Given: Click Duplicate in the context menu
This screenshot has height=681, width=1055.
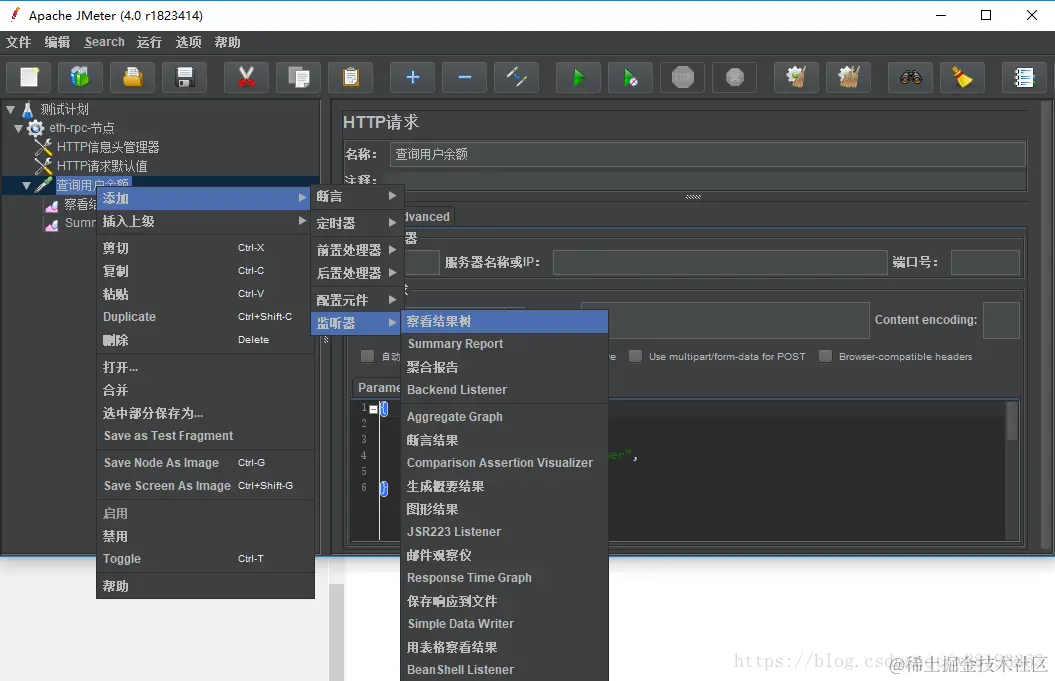Looking at the screenshot, I should [205, 316].
